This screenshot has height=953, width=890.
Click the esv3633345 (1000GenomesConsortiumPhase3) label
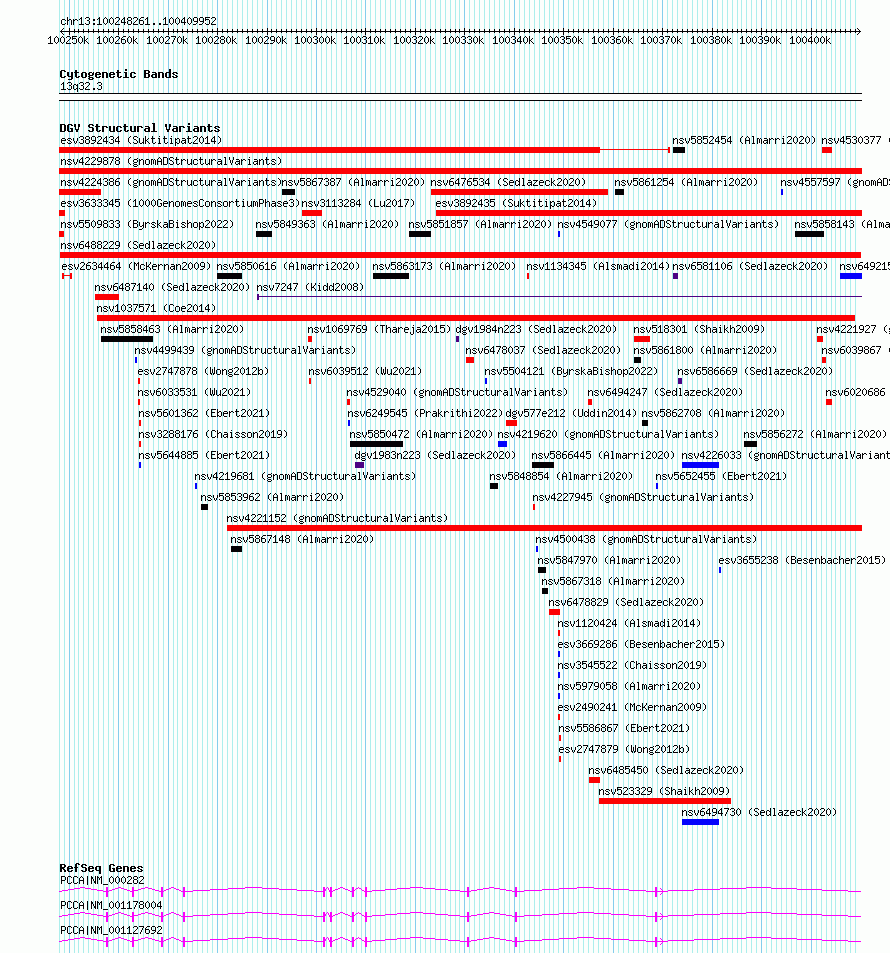click(x=181, y=204)
